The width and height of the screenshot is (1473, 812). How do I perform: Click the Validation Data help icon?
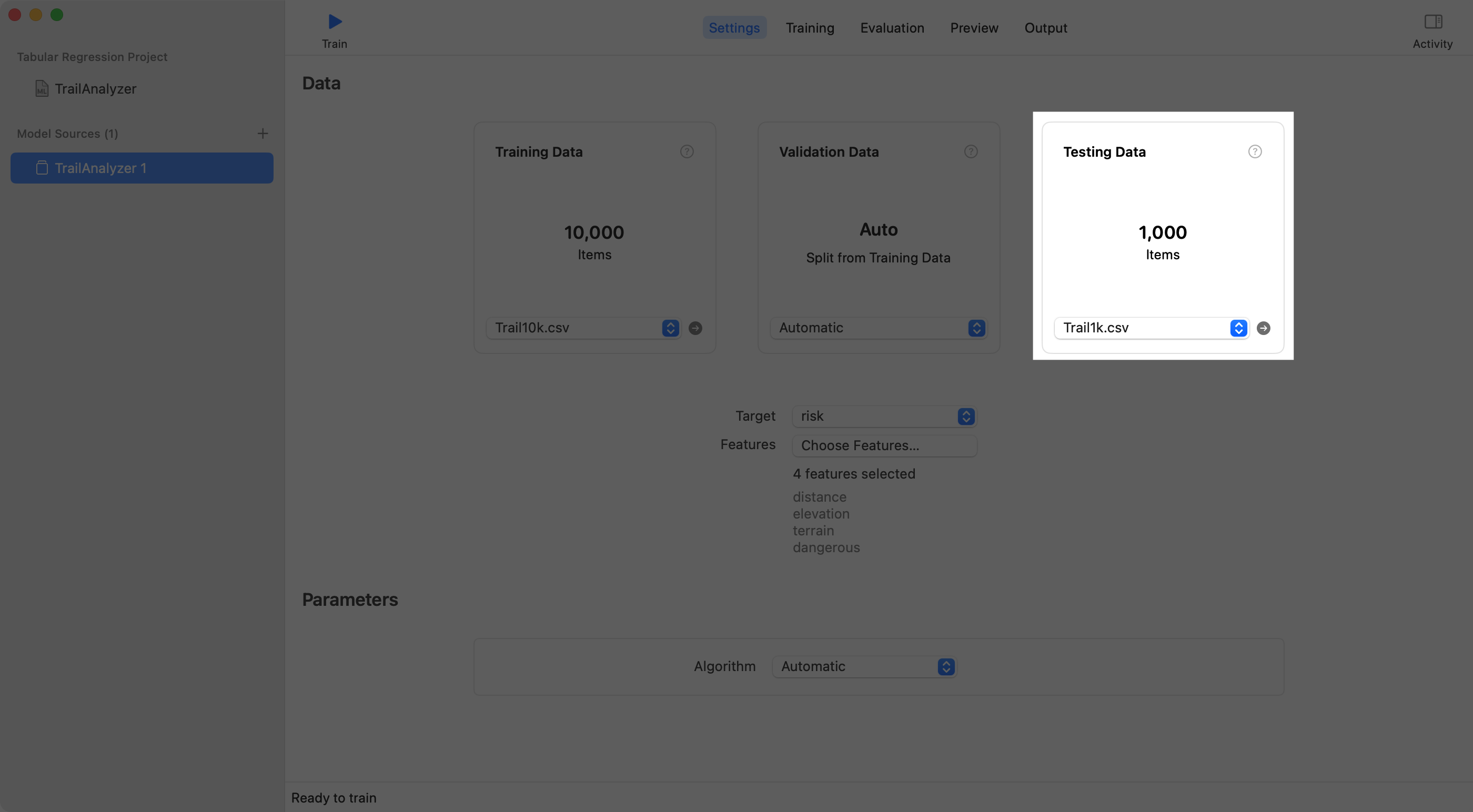point(971,151)
